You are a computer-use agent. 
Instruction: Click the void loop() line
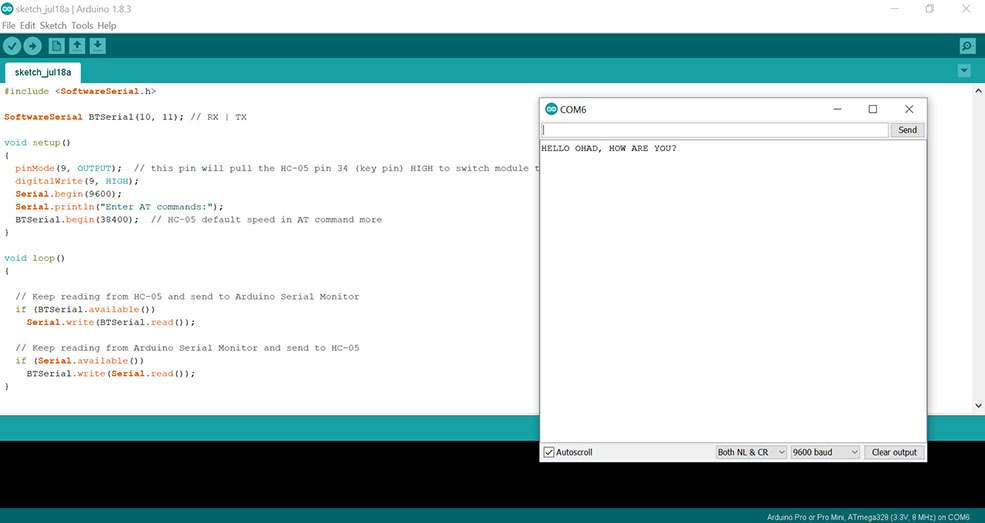click(x=35, y=258)
